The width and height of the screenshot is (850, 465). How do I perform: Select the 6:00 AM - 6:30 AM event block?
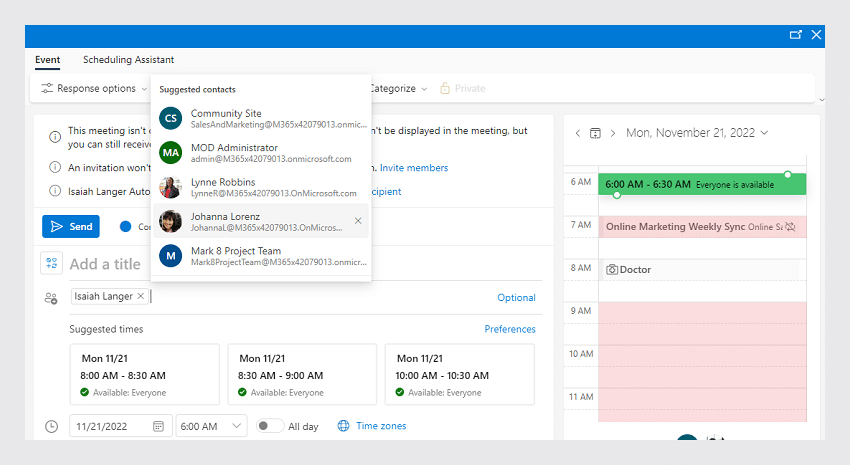702,184
